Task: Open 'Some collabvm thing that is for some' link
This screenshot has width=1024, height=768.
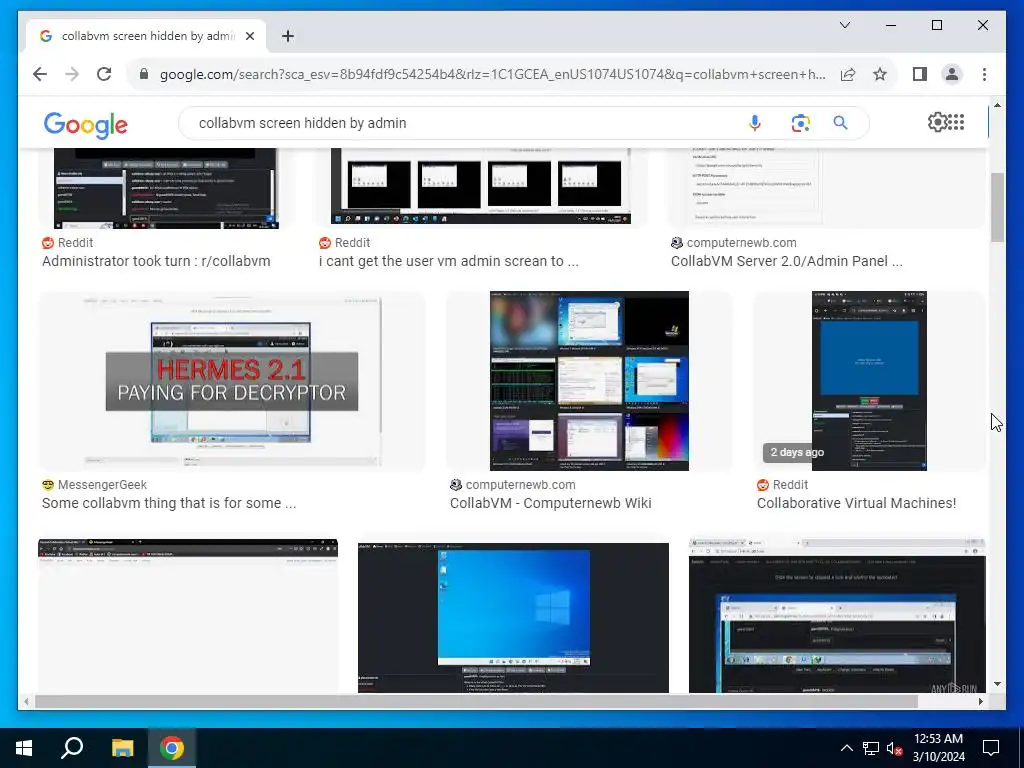Action: pos(168,504)
